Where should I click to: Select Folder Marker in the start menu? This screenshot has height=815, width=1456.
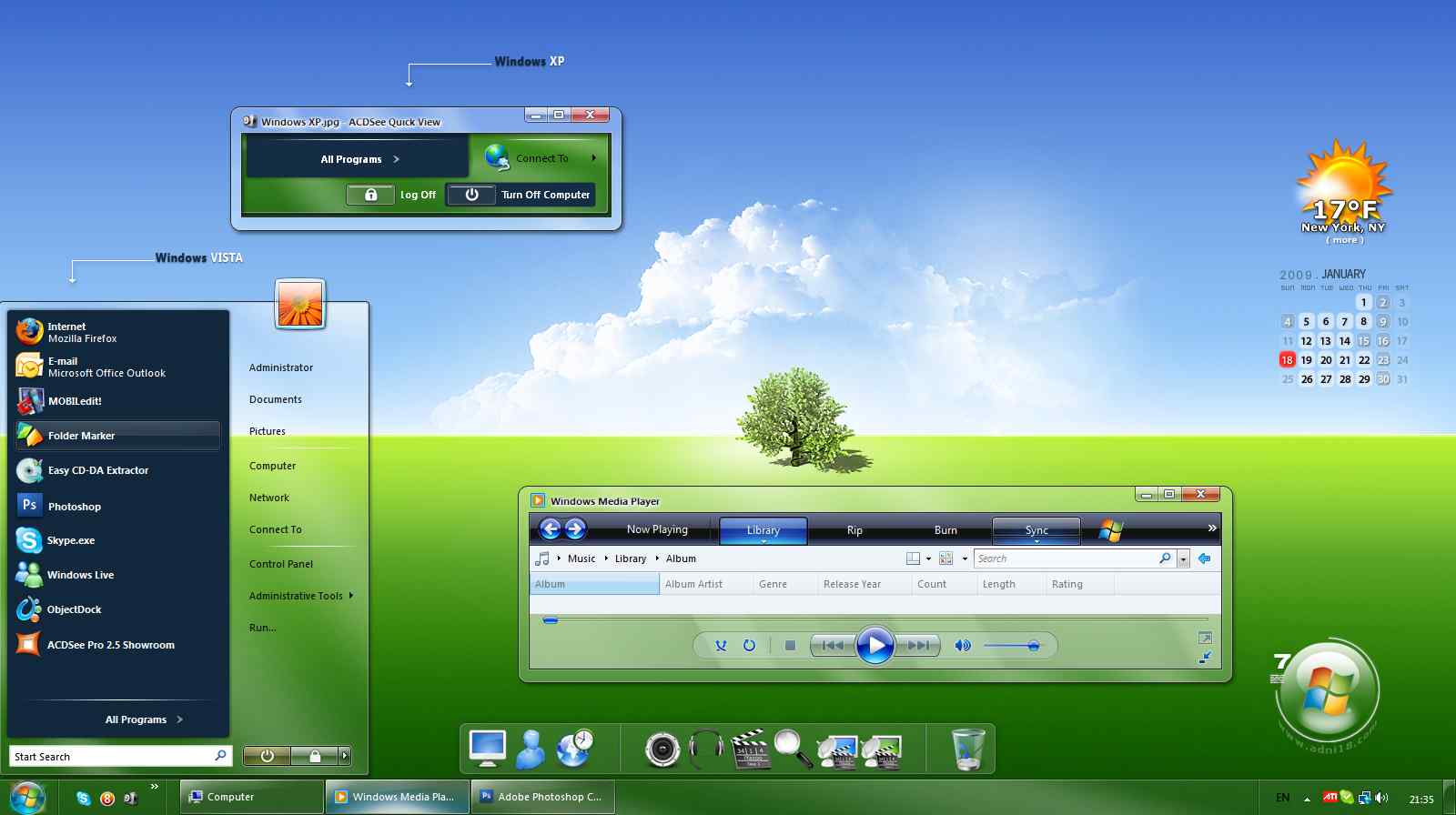[117, 436]
